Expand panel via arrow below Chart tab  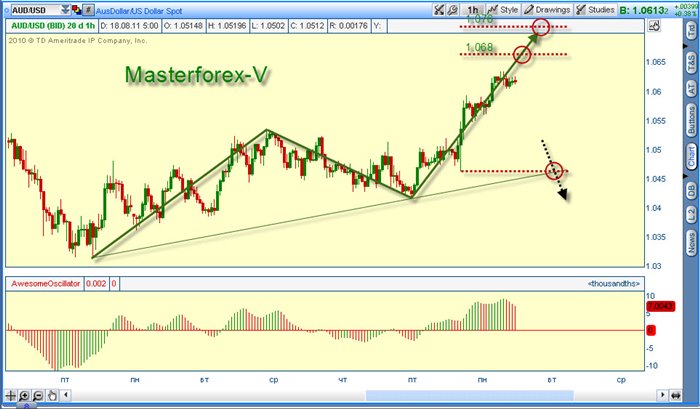(686, 176)
